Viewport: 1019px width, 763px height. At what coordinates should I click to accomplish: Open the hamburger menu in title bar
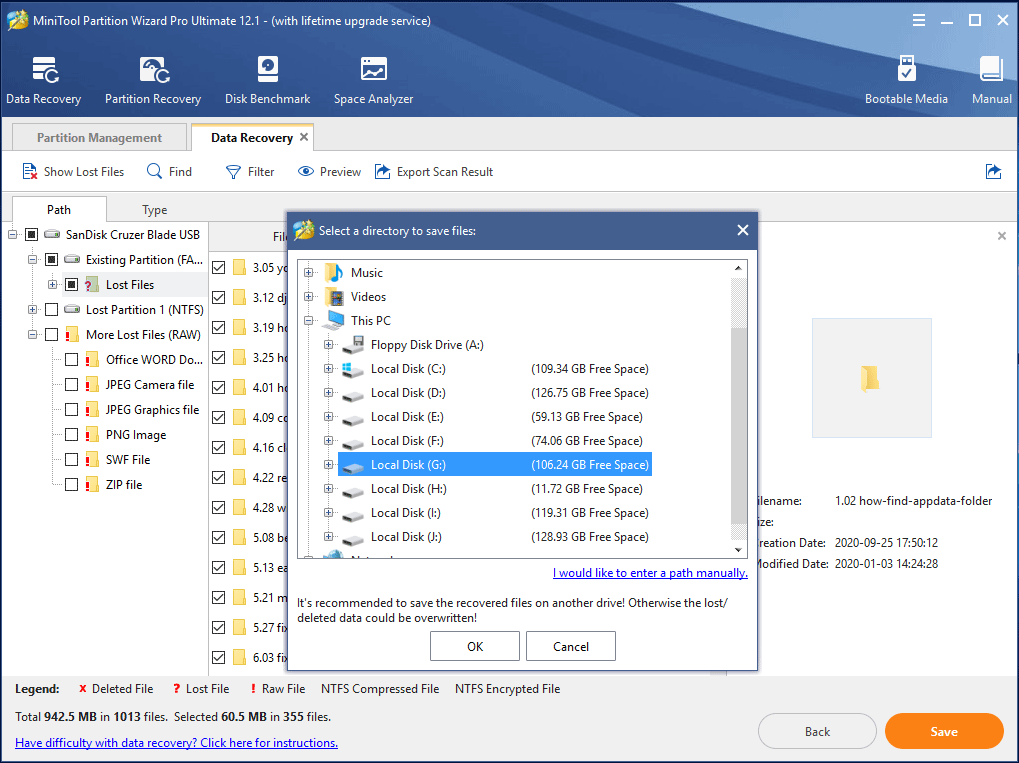[x=918, y=20]
